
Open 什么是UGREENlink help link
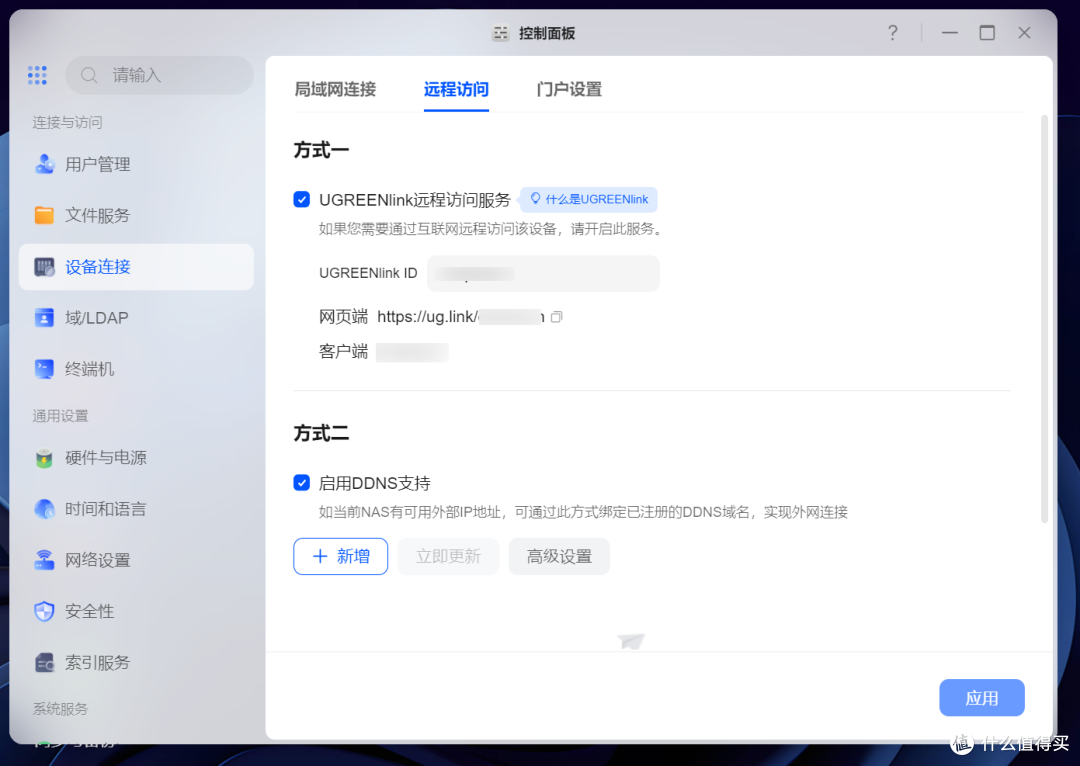(589, 199)
